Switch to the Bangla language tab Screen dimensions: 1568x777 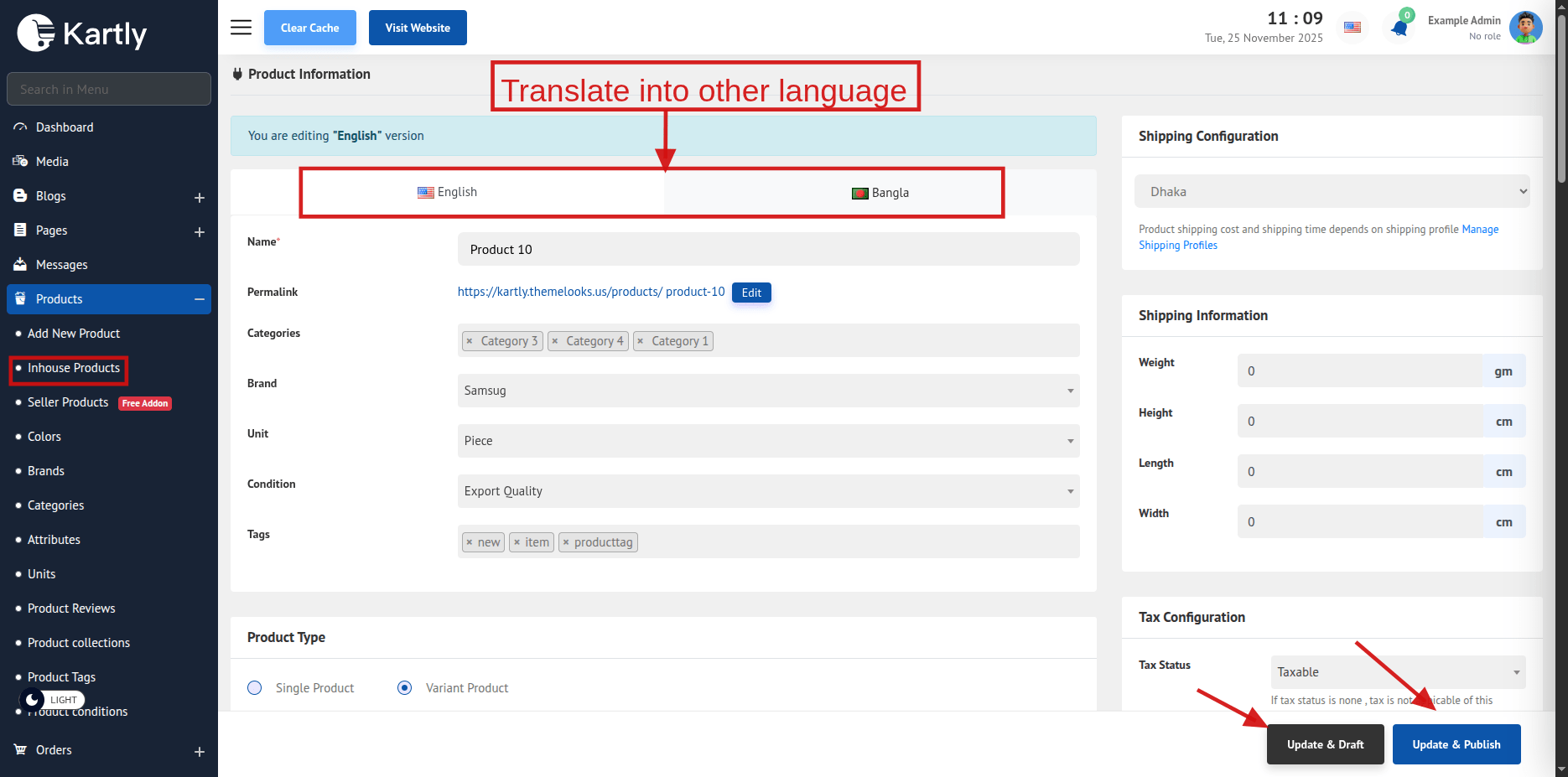(880, 193)
